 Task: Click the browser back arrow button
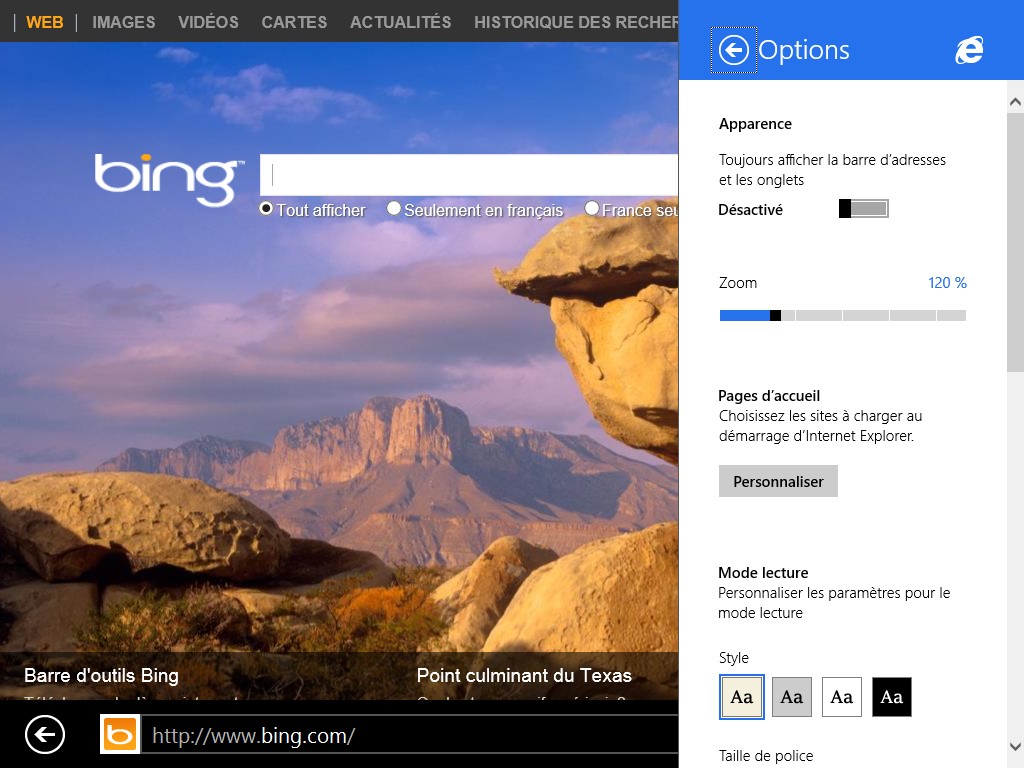pos(44,735)
